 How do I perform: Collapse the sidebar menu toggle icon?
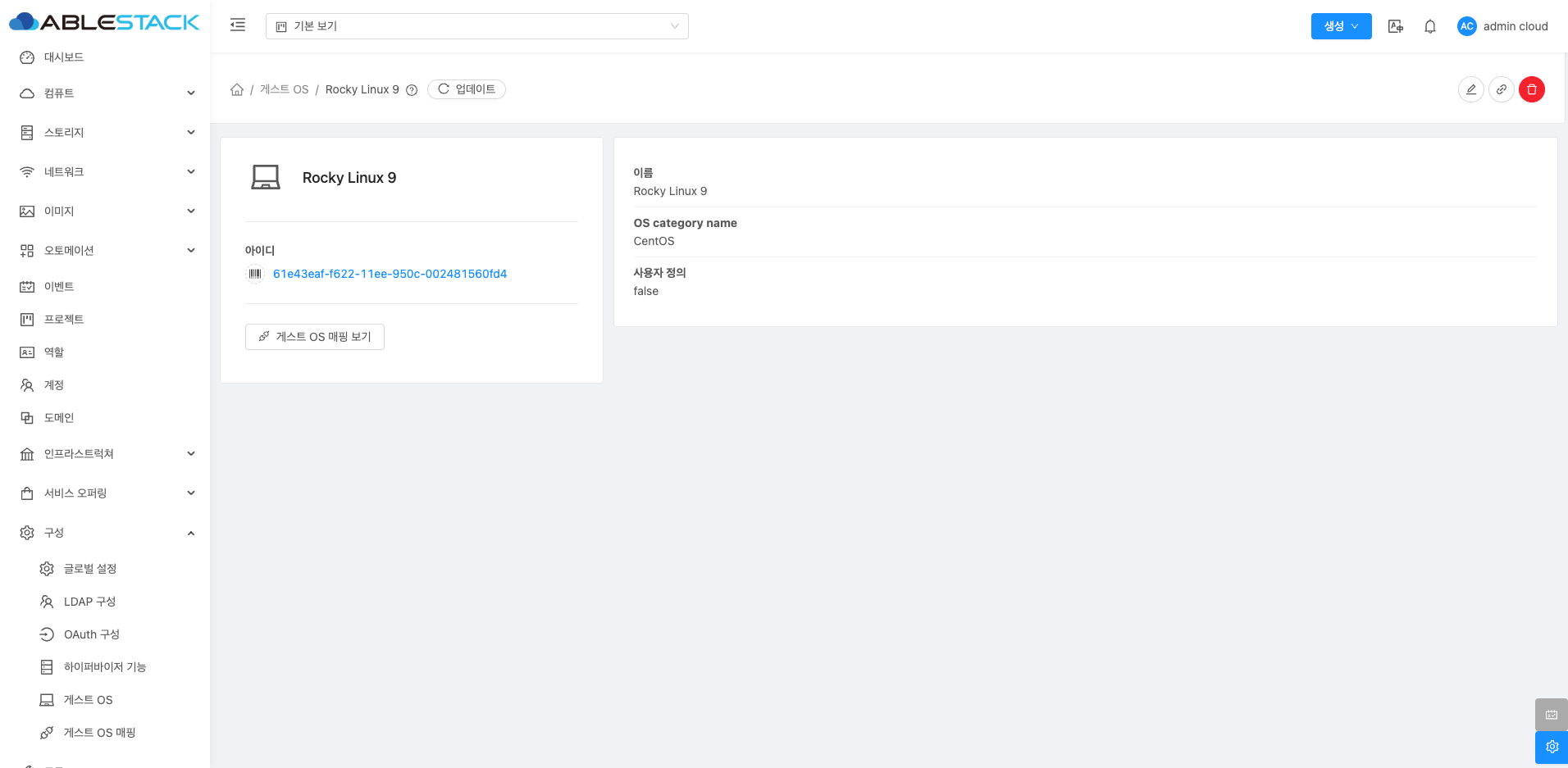238,25
